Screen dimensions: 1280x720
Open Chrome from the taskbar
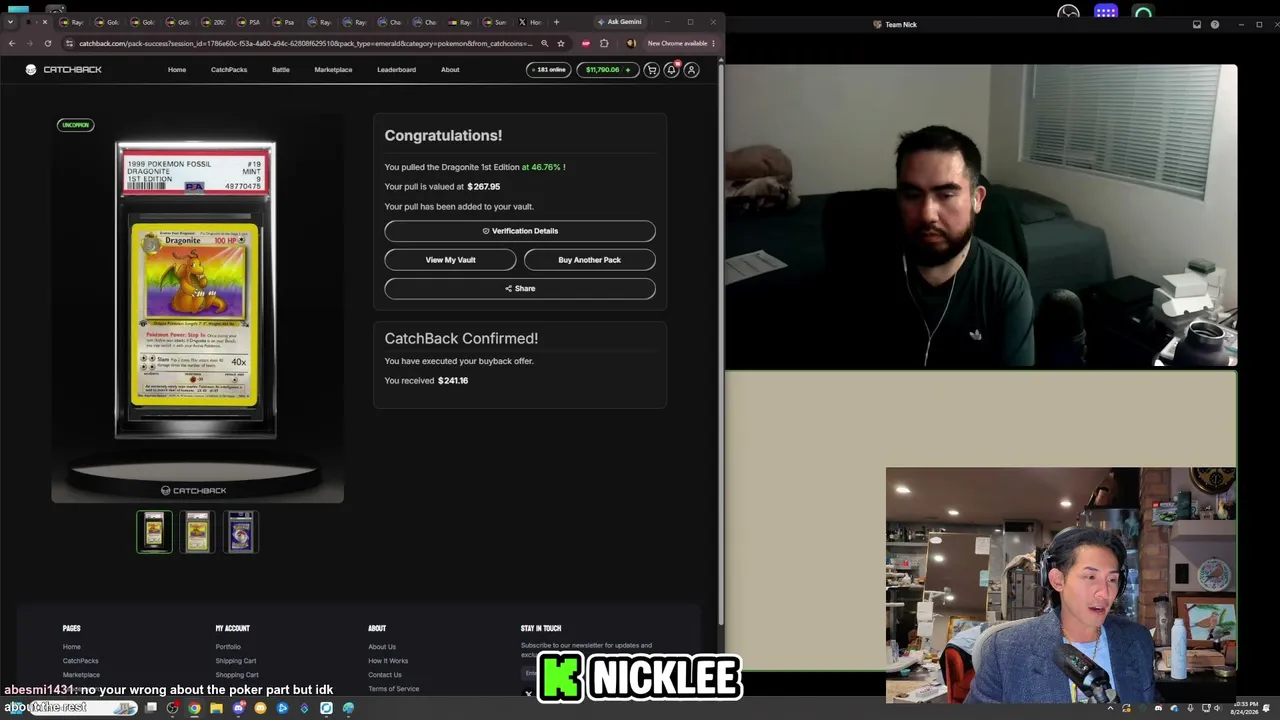(194, 708)
